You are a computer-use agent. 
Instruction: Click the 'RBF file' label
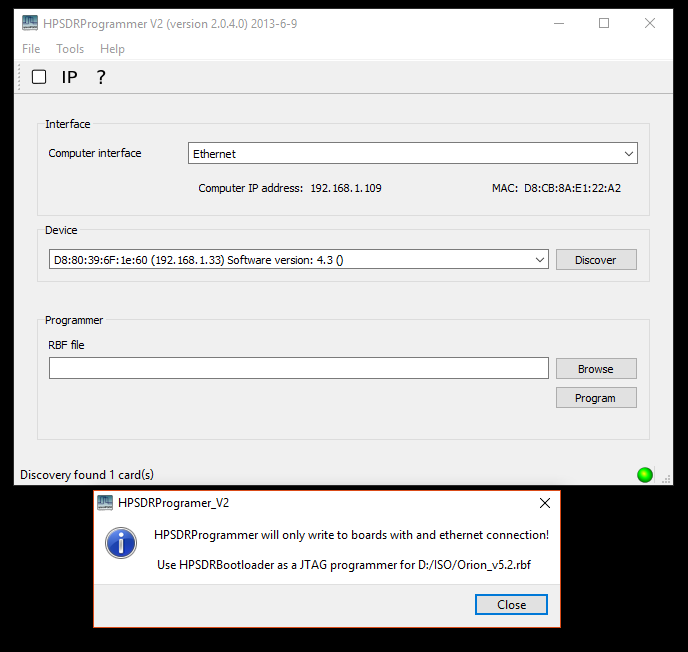66,345
